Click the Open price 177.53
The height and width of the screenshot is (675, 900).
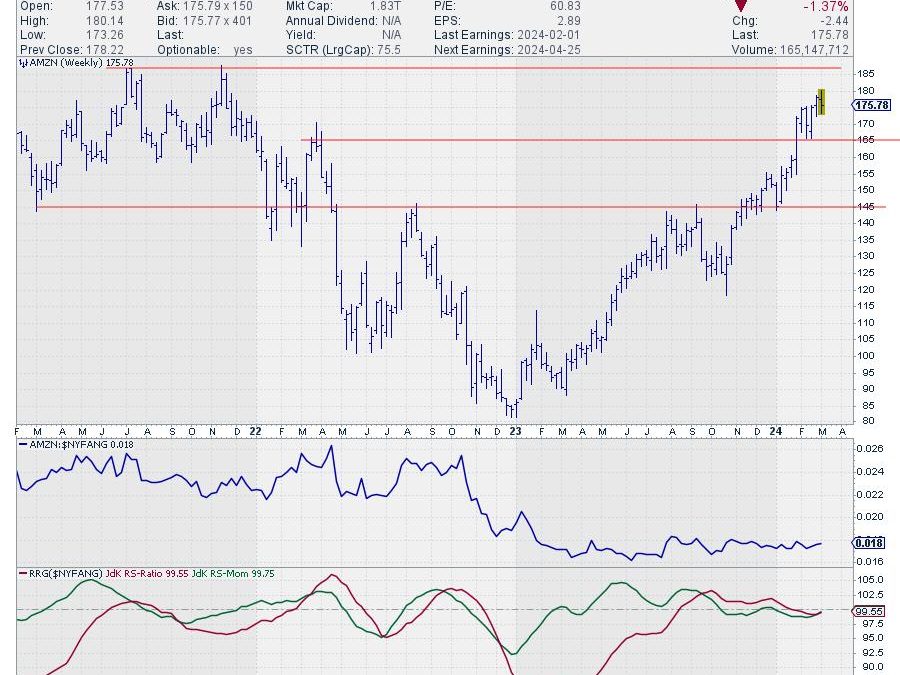[x=104, y=6]
